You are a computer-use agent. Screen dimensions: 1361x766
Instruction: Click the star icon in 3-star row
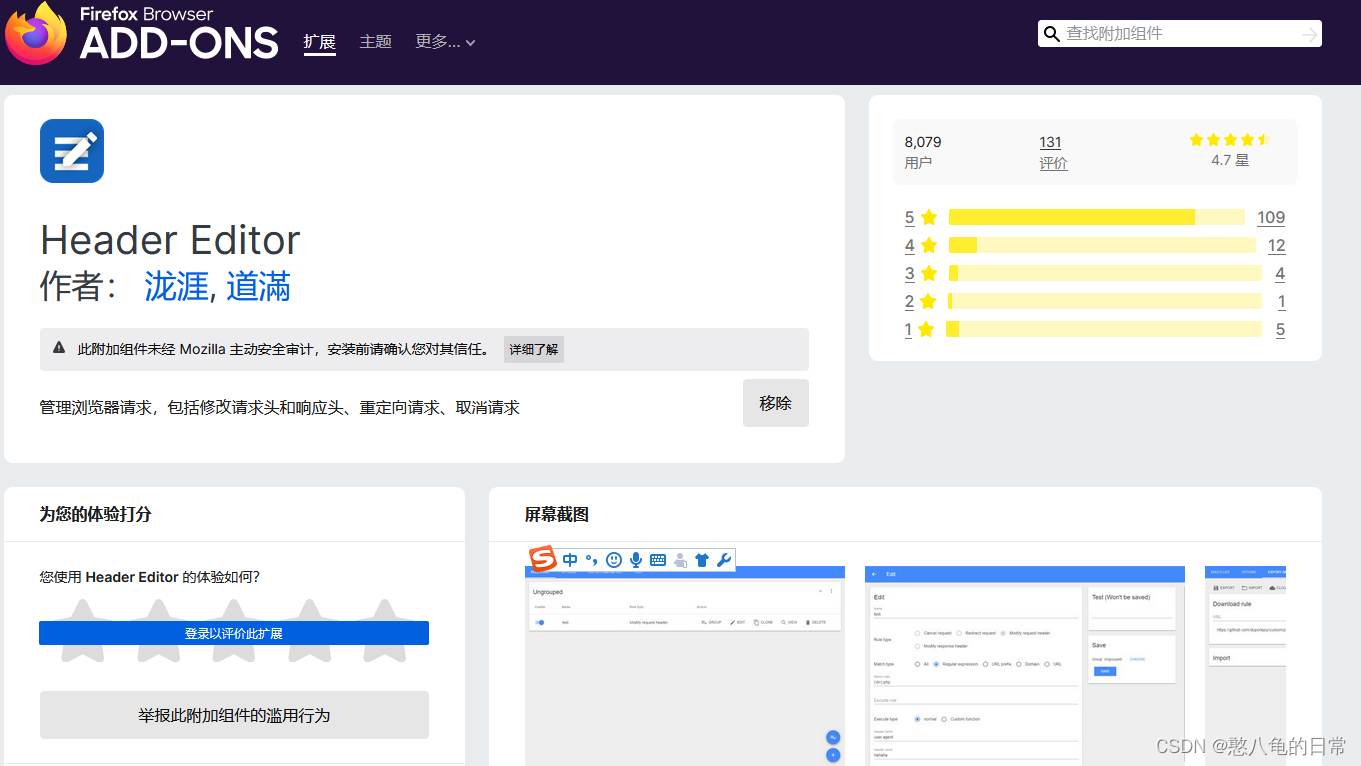929,273
